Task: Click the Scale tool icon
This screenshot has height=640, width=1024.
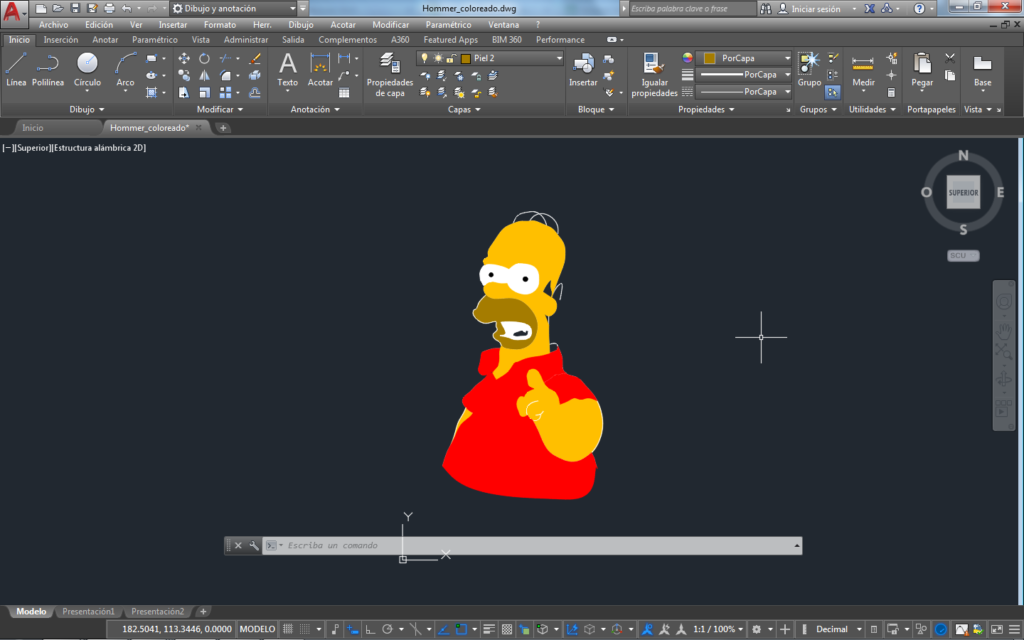Action: coord(204,93)
